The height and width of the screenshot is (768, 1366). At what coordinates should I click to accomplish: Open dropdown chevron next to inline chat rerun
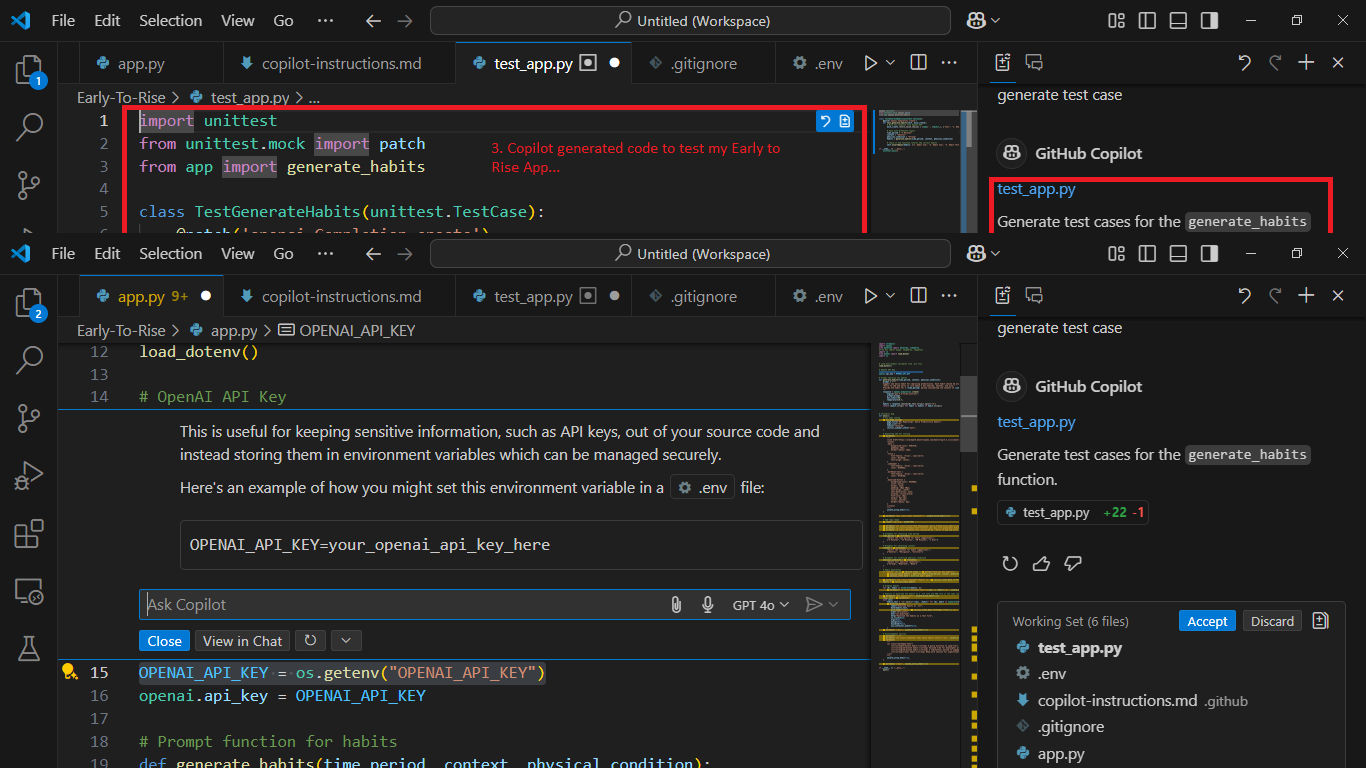coord(346,641)
